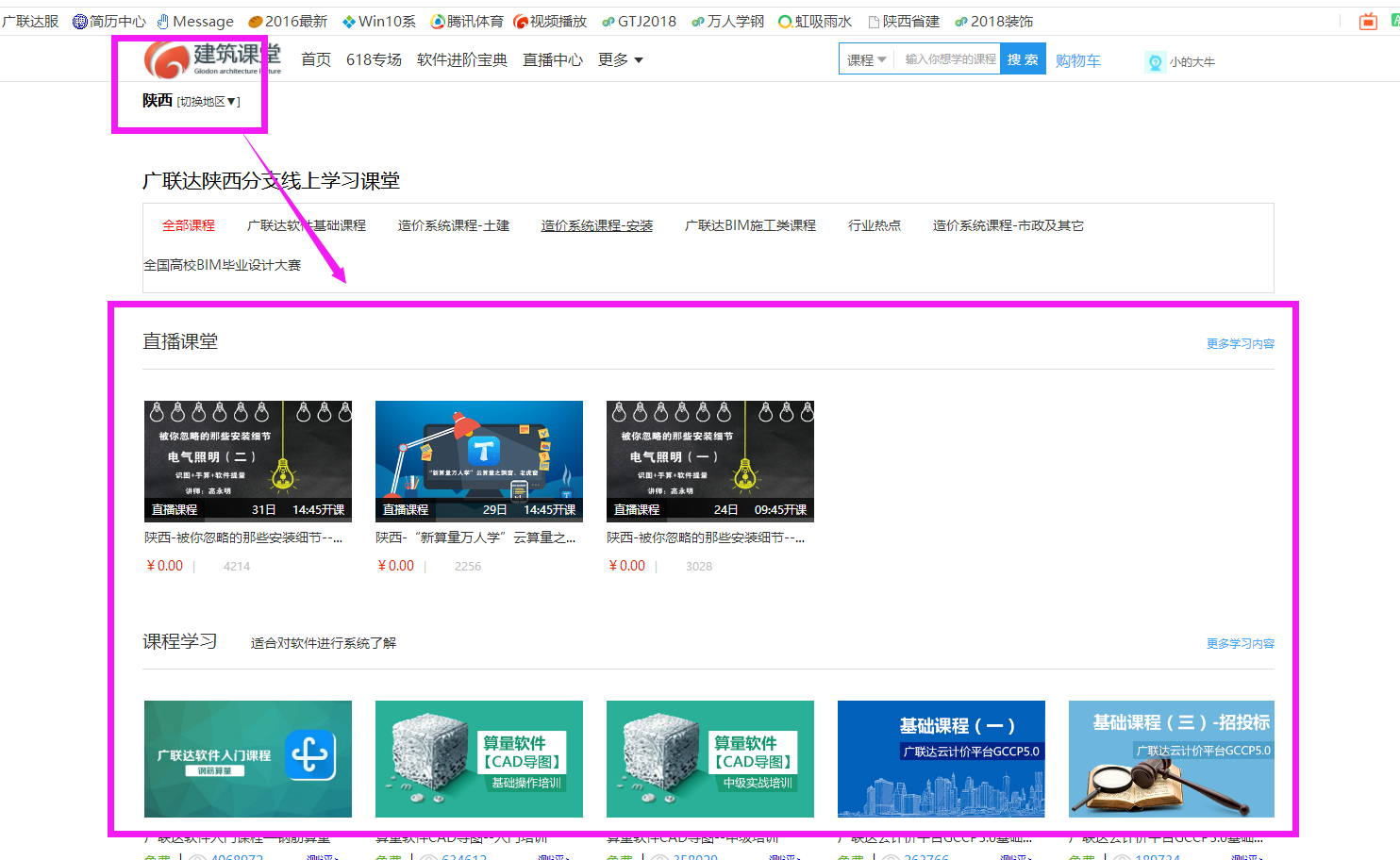Open the 广联达服 bookmark
This screenshot has width=1400, height=860.
pyautogui.click(x=30, y=21)
